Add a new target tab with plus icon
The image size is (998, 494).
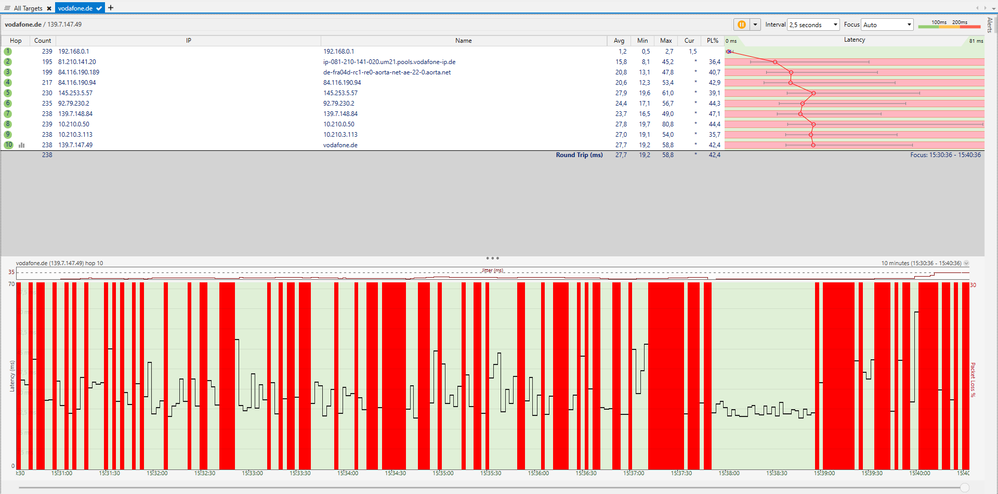coord(110,7)
